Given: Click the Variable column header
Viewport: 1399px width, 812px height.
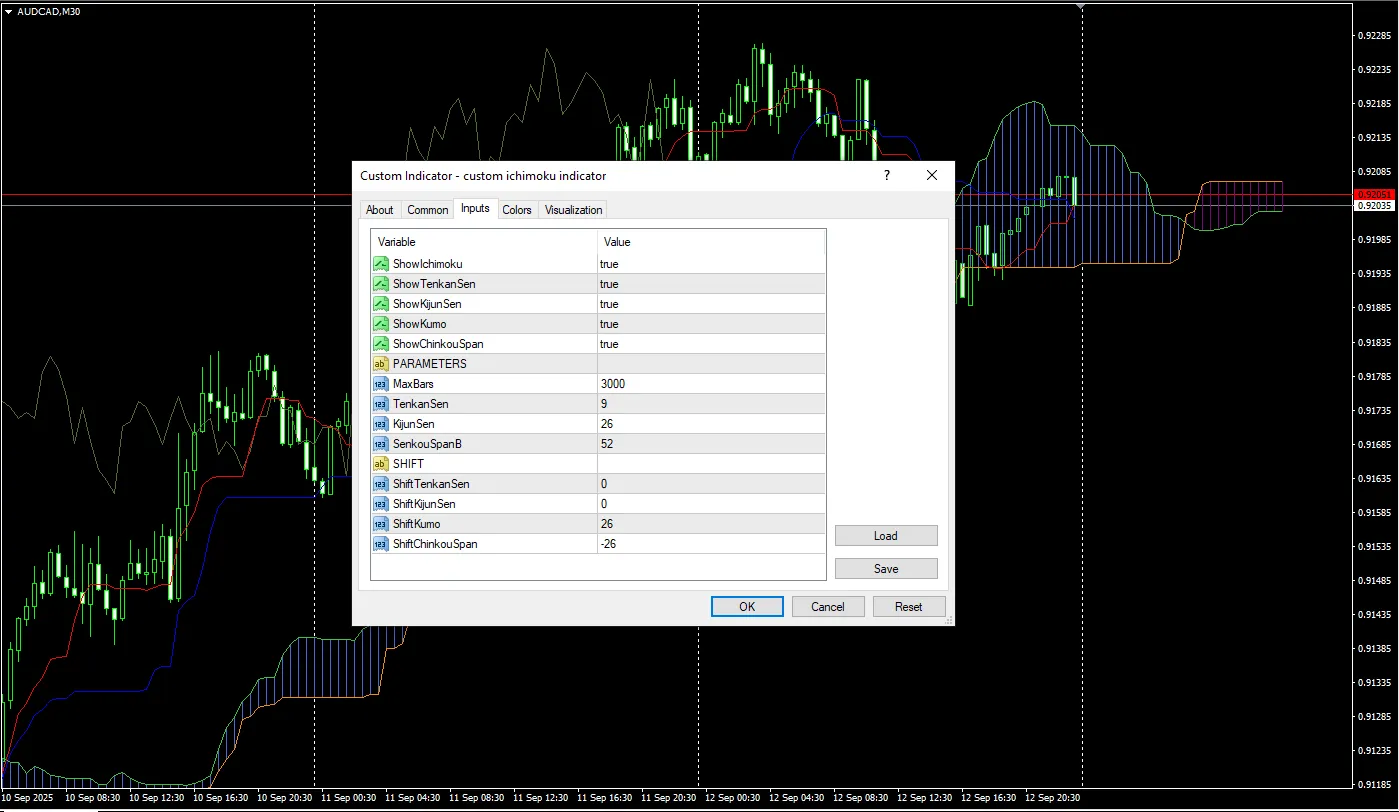Looking at the screenshot, I should (x=396, y=242).
